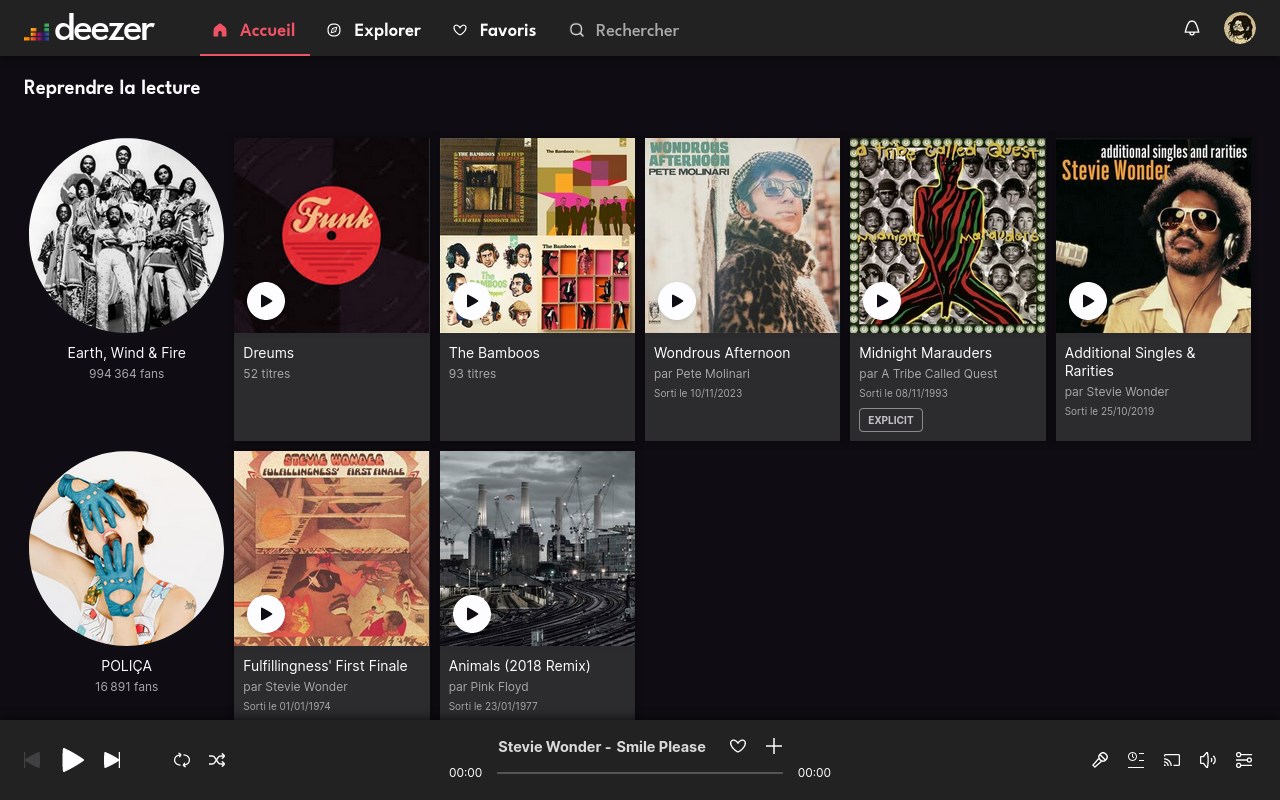This screenshot has height=800, width=1280.
Task: Click the volume speaker icon
Action: [x=1208, y=760]
